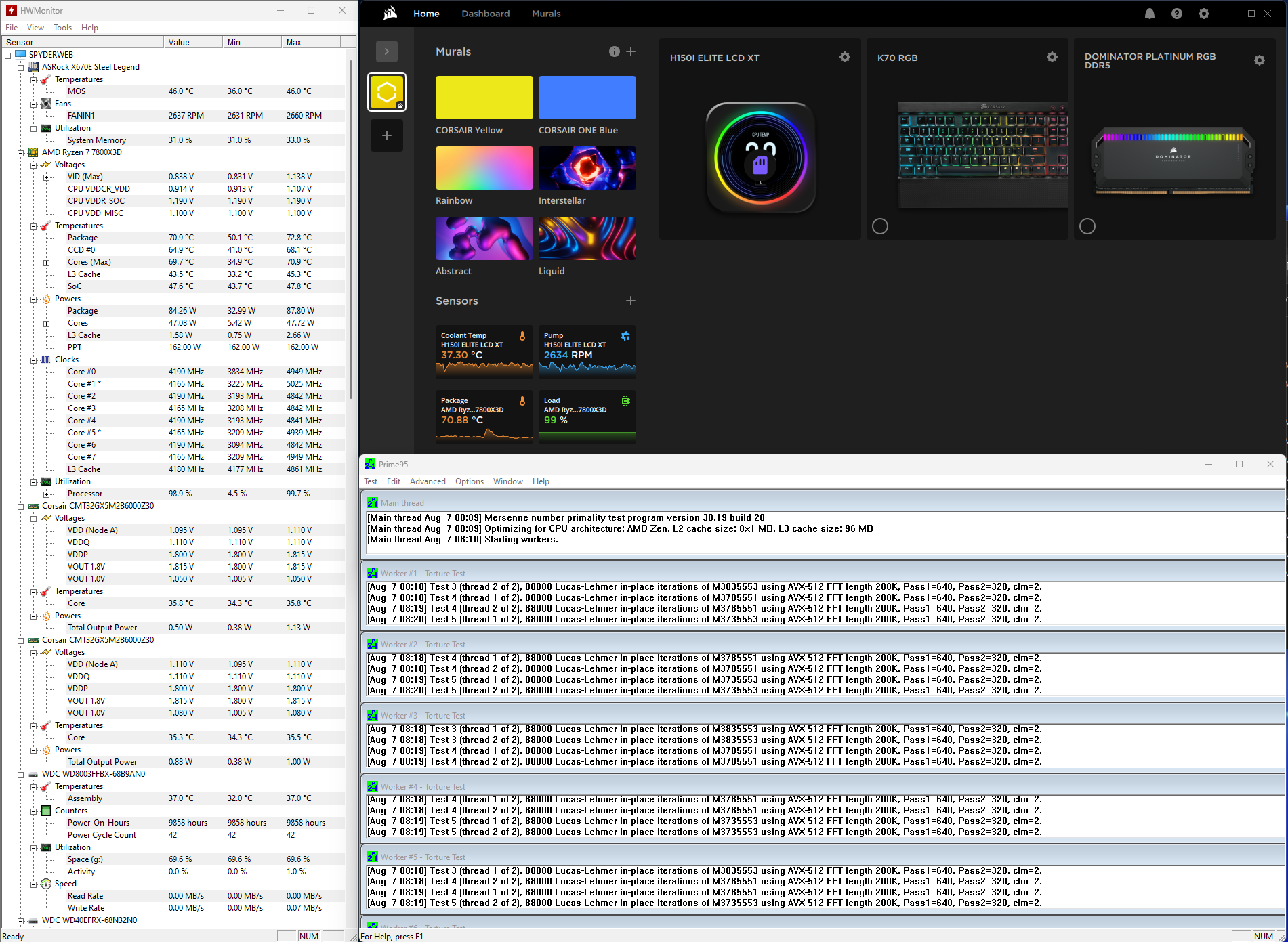This screenshot has width=1288, height=942.
Task: Open Prime95 Window menu
Action: tap(508, 481)
